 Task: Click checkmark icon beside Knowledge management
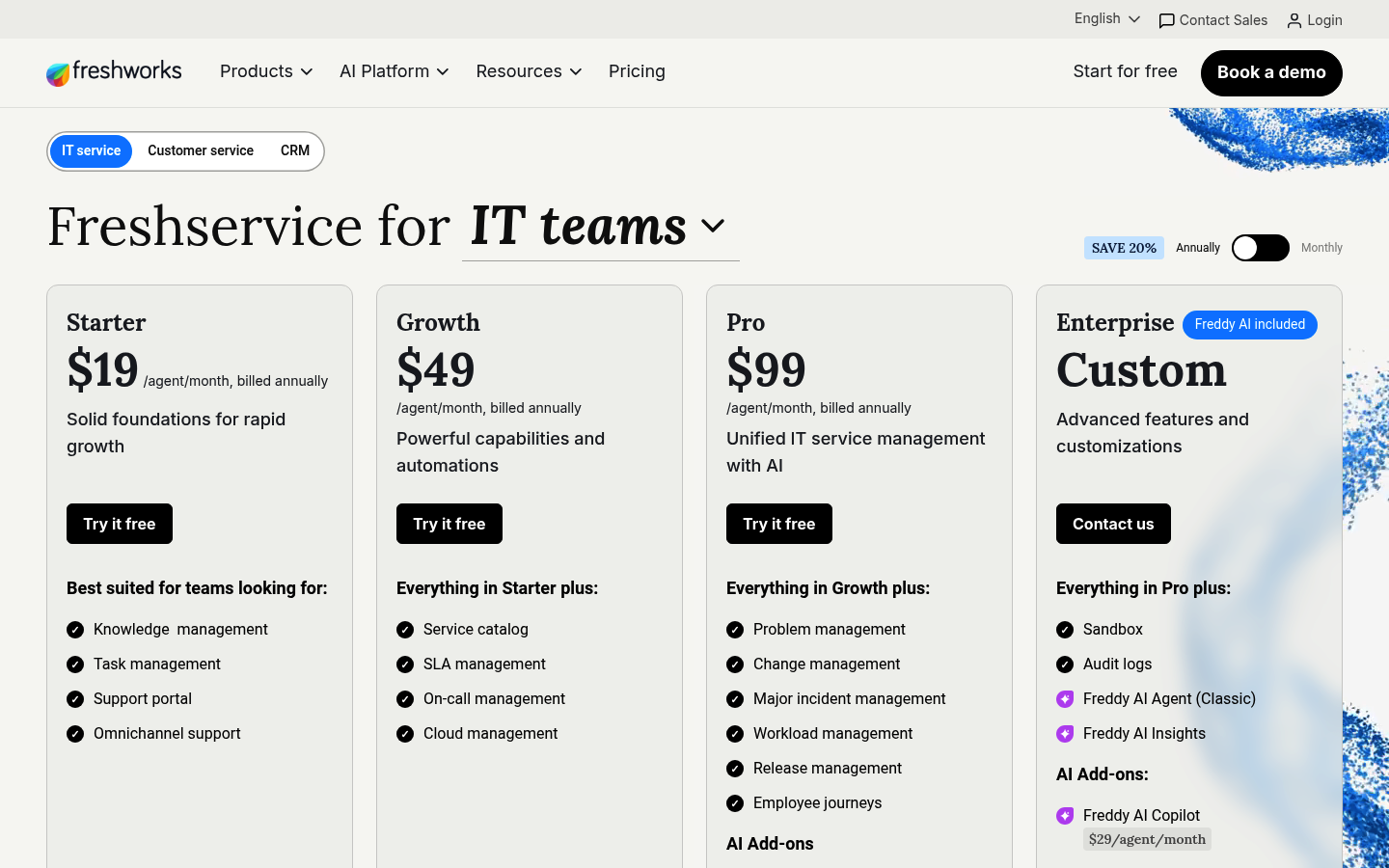75,630
